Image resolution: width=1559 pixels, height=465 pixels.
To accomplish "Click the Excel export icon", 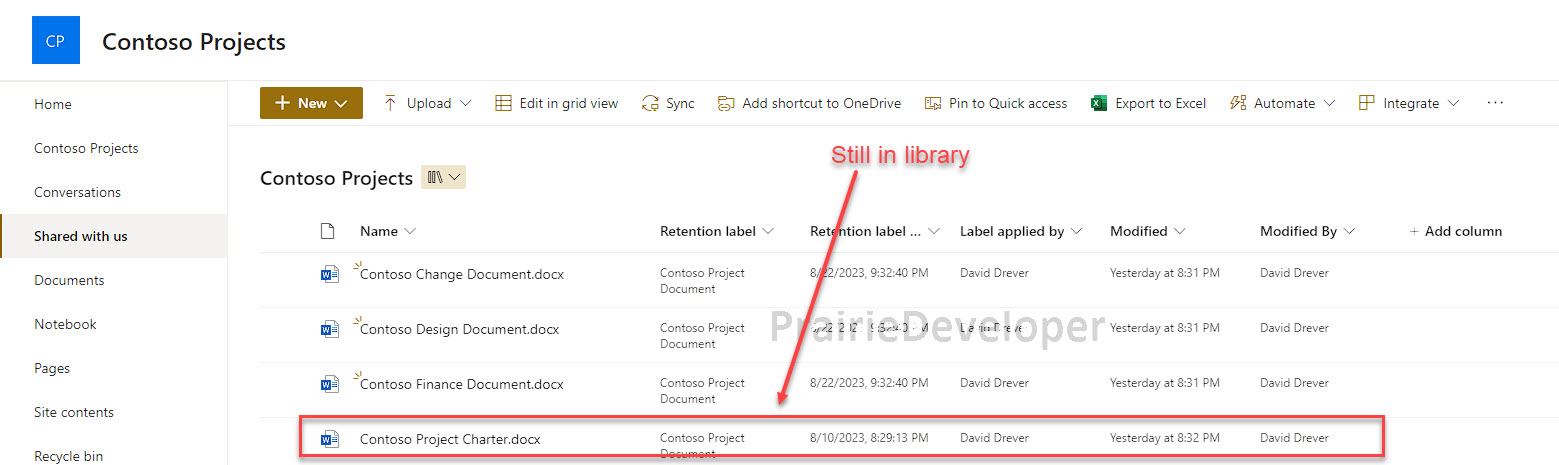I will (1099, 103).
